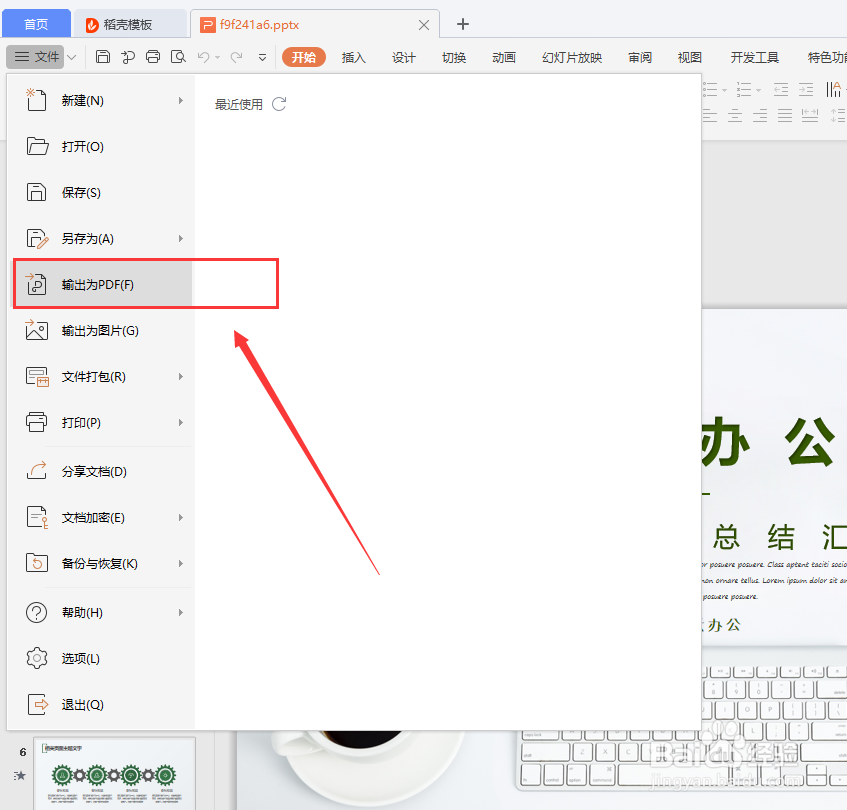847x810 pixels.
Task: Click the Undo icon
Action: click(x=204, y=57)
